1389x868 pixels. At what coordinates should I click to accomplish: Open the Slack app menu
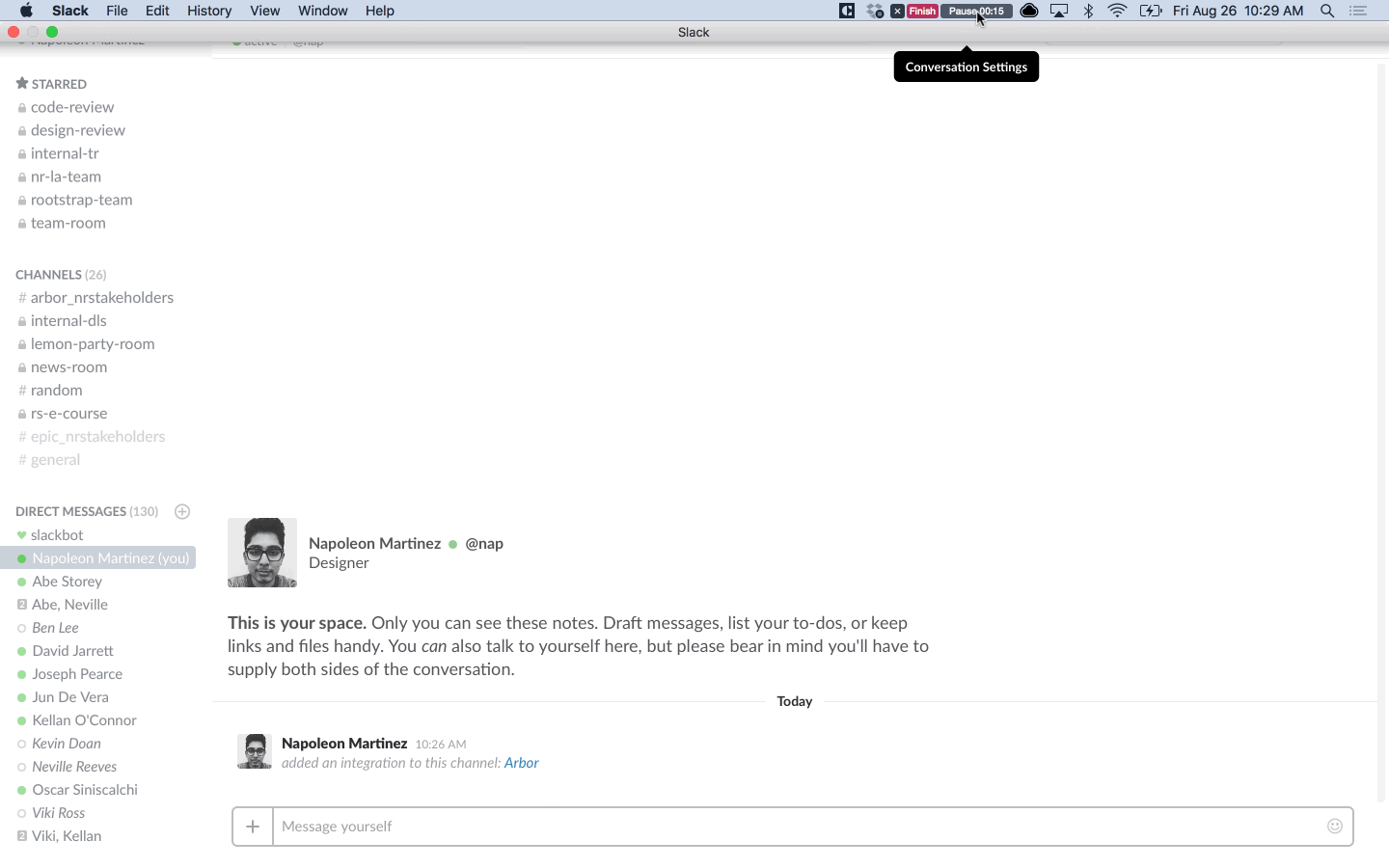tap(70, 11)
